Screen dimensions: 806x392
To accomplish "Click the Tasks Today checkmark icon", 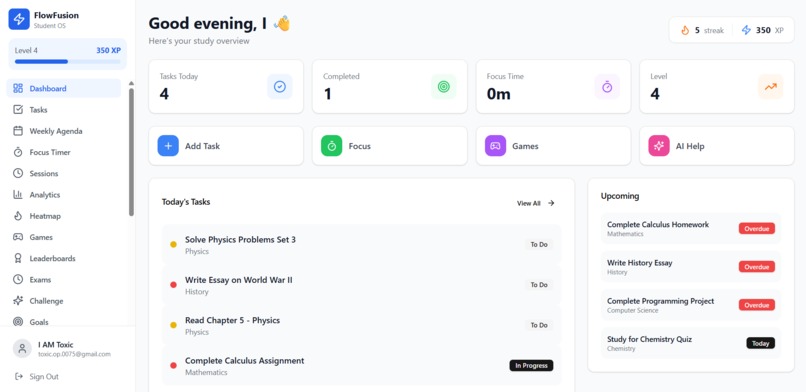I will [x=280, y=87].
